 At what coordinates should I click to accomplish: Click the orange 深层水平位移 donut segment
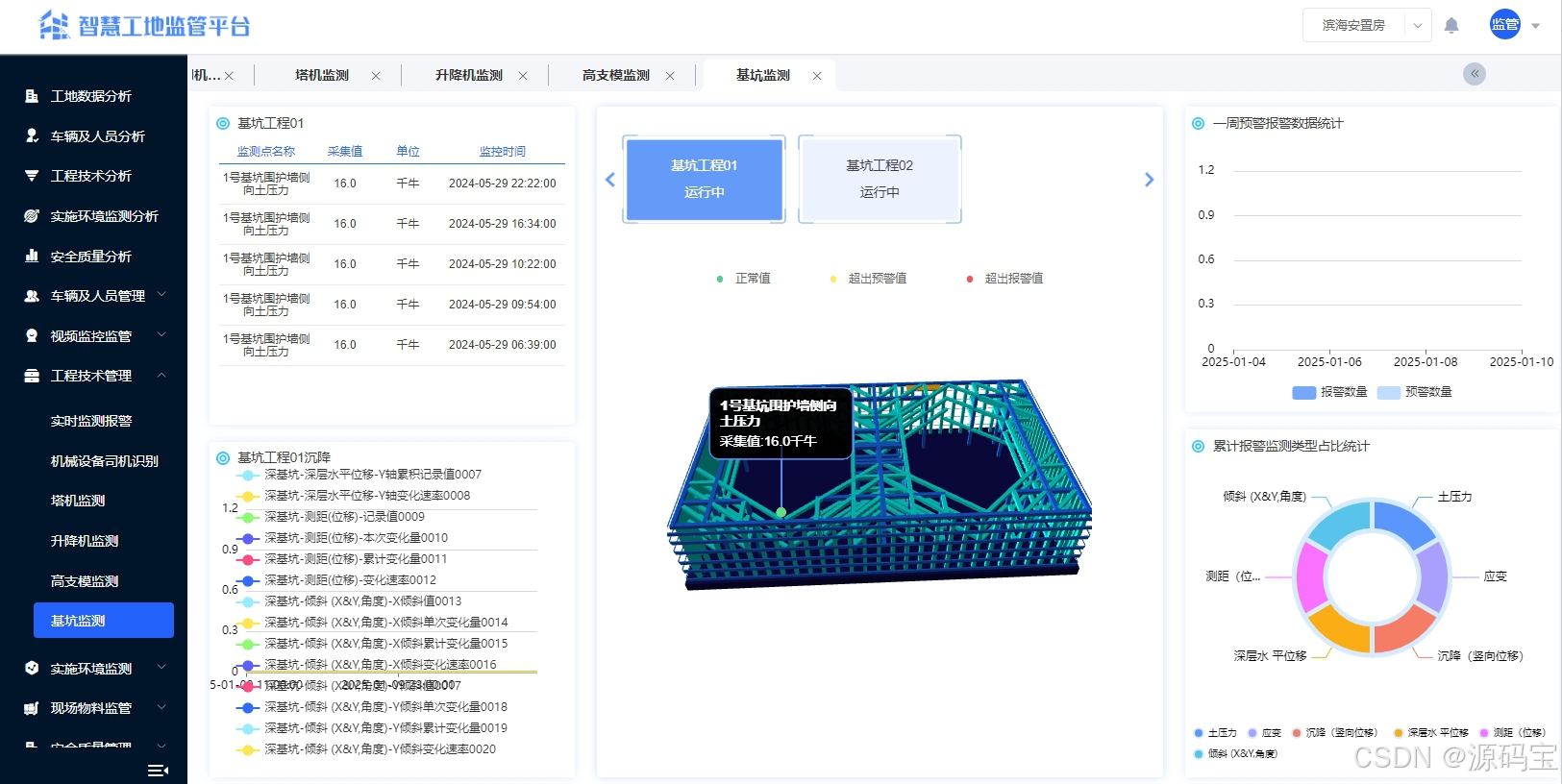(x=1340, y=629)
